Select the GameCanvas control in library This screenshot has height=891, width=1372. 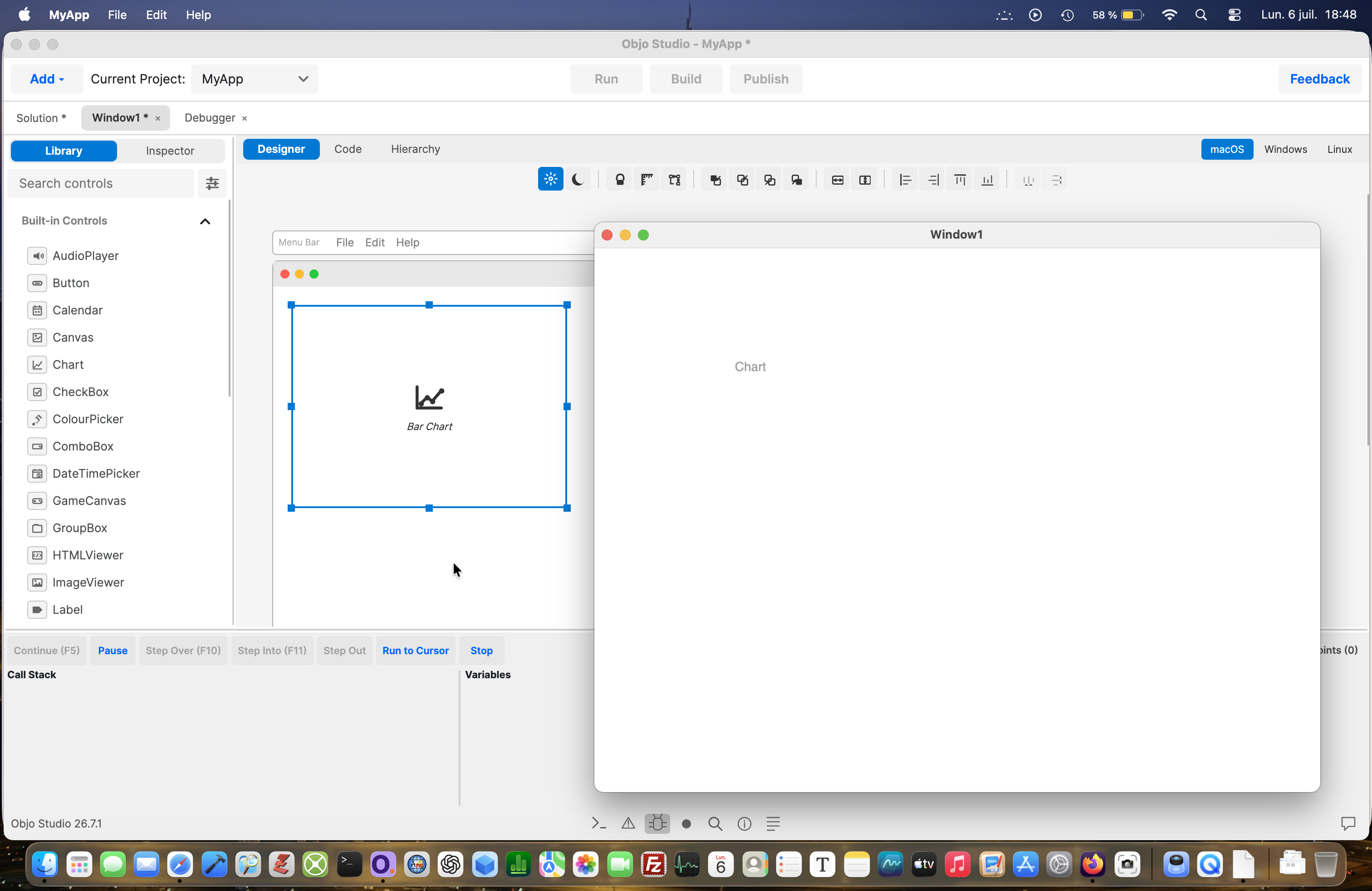(89, 501)
